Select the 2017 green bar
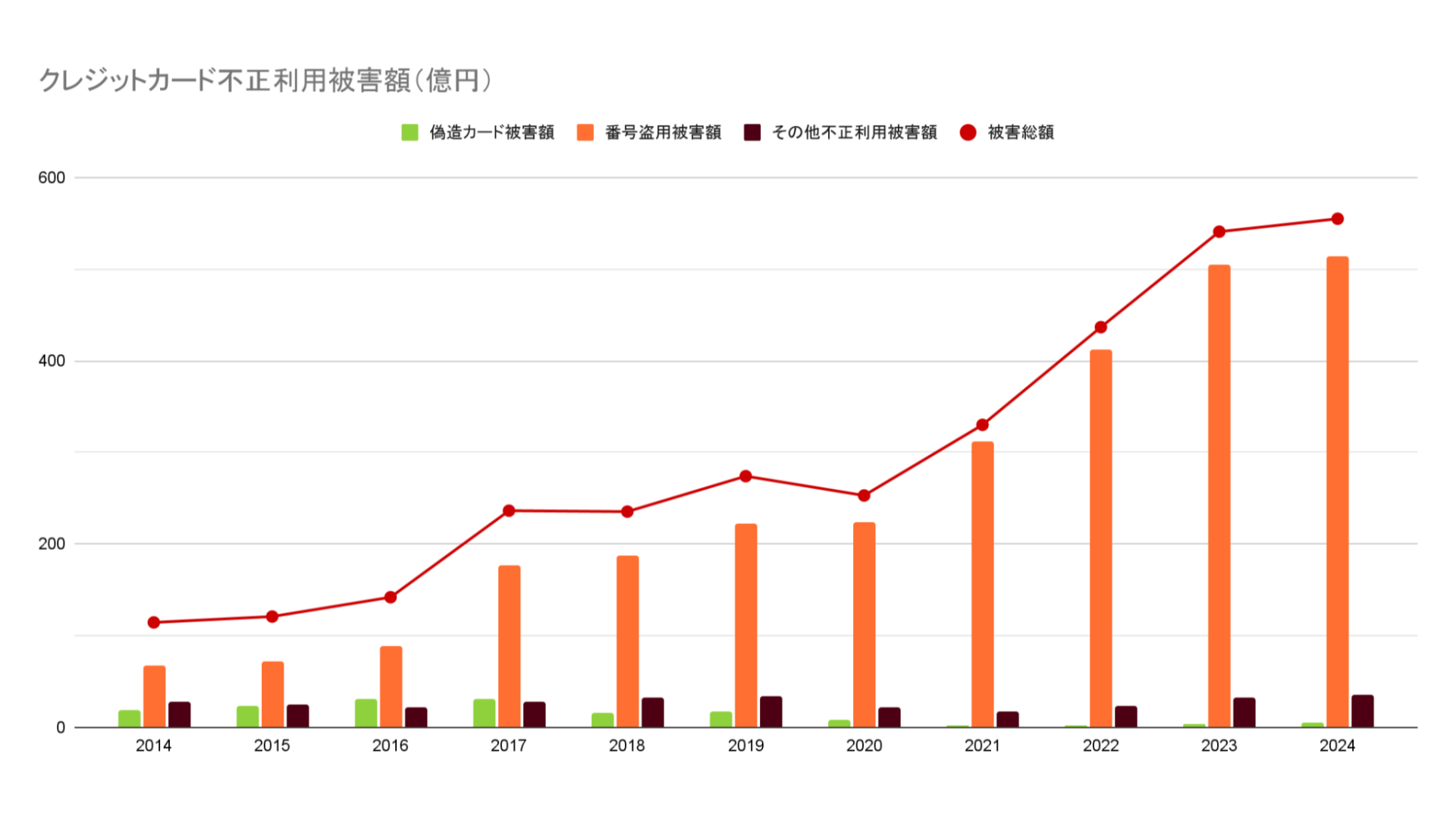 (484, 713)
